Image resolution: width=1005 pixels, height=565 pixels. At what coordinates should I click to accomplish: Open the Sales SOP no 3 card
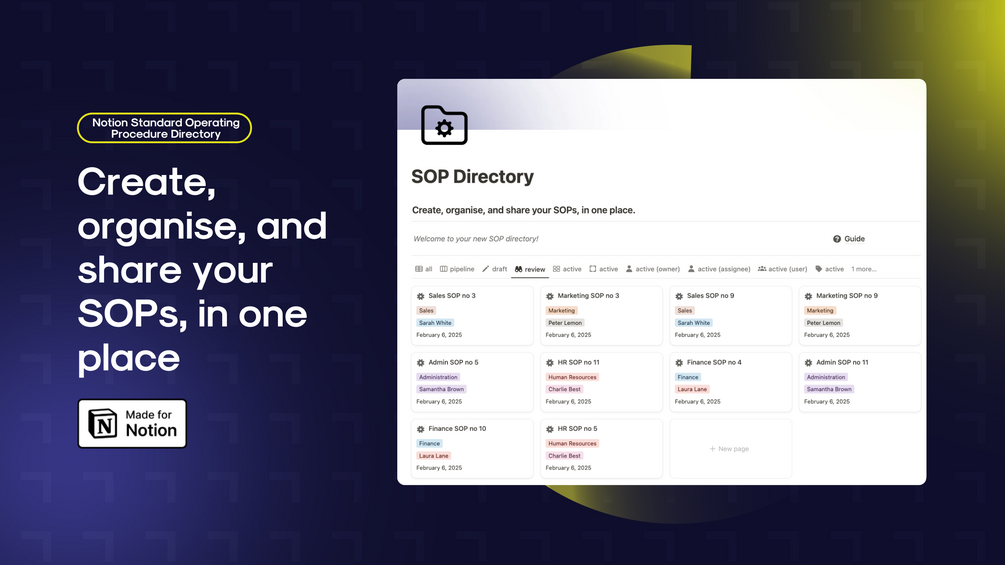(472, 315)
